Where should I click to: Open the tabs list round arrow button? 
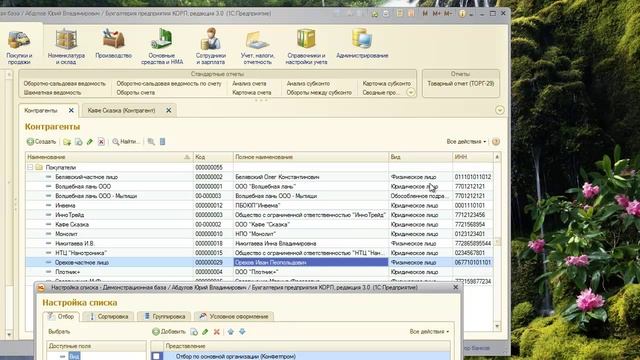(500, 110)
